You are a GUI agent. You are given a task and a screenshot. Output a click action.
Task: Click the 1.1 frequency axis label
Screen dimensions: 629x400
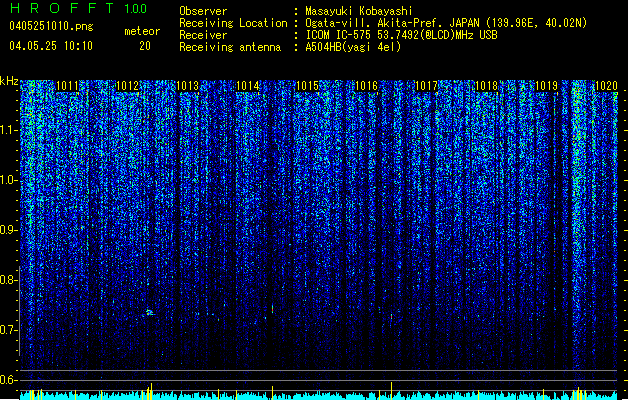pyautogui.click(x=9, y=130)
